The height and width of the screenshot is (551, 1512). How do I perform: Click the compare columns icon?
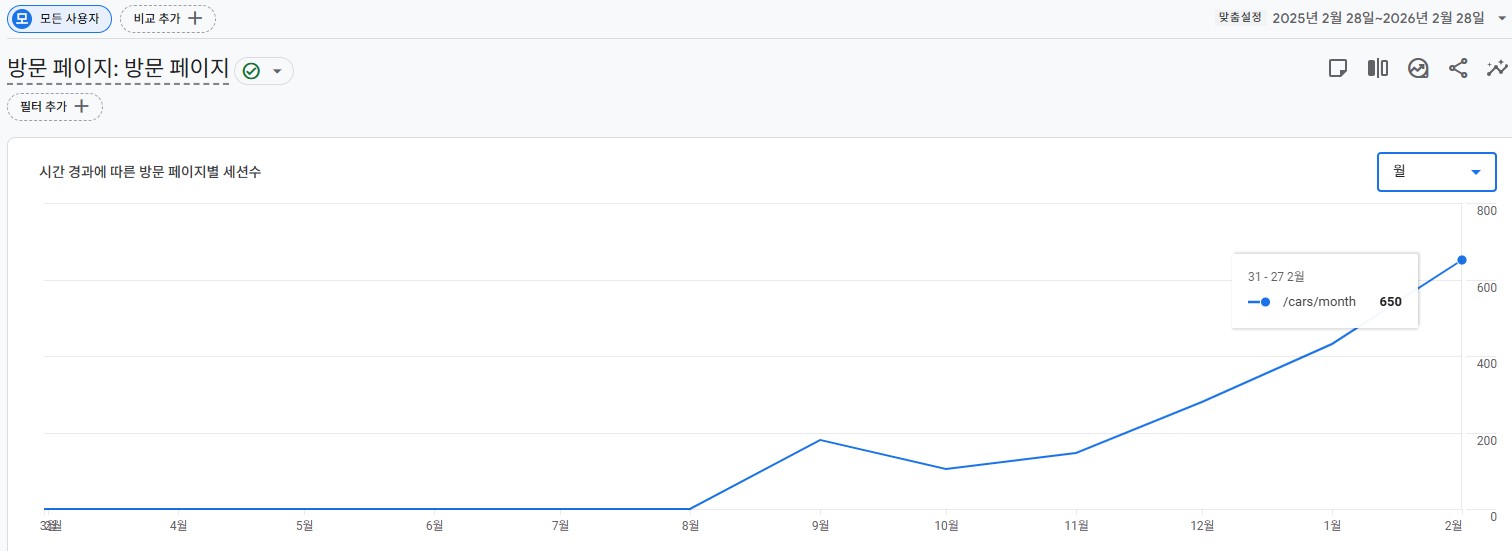click(1378, 68)
